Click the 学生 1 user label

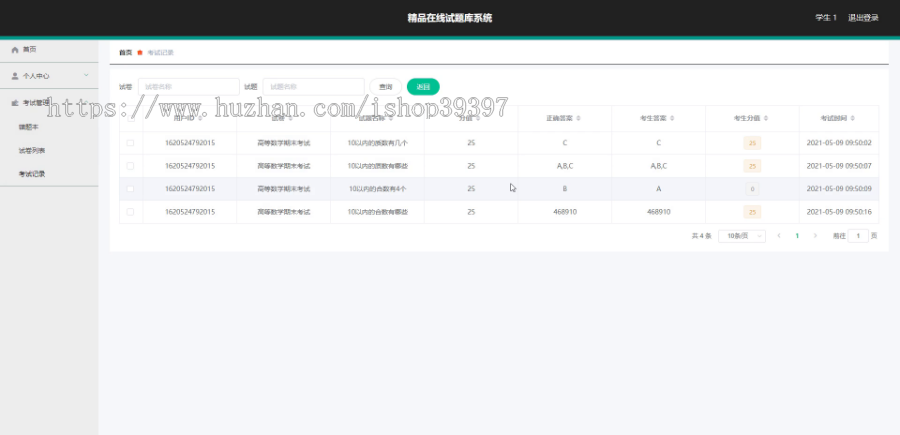click(826, 18)
